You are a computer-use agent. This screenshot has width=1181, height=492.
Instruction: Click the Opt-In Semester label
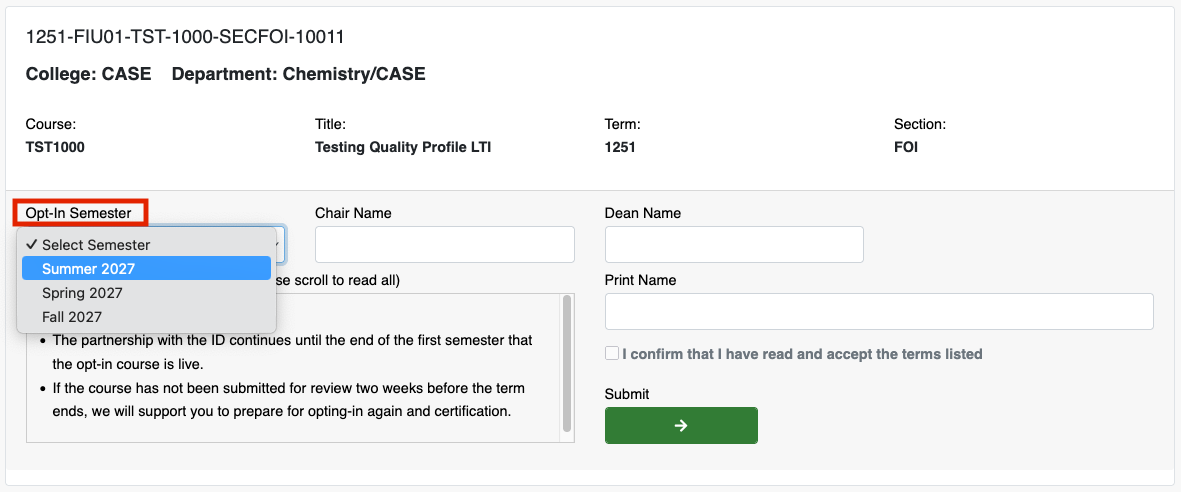(x=78, y=213)
